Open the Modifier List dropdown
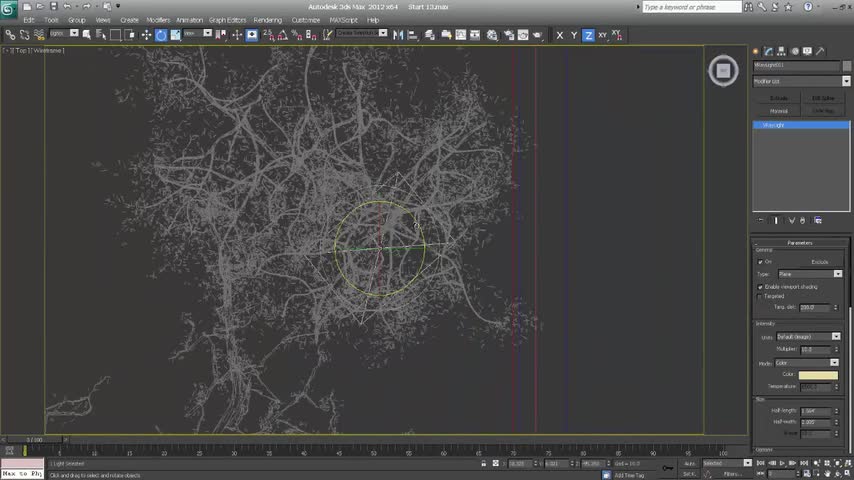The height and width of the screenshot is (480, 854). coord(800,81)
